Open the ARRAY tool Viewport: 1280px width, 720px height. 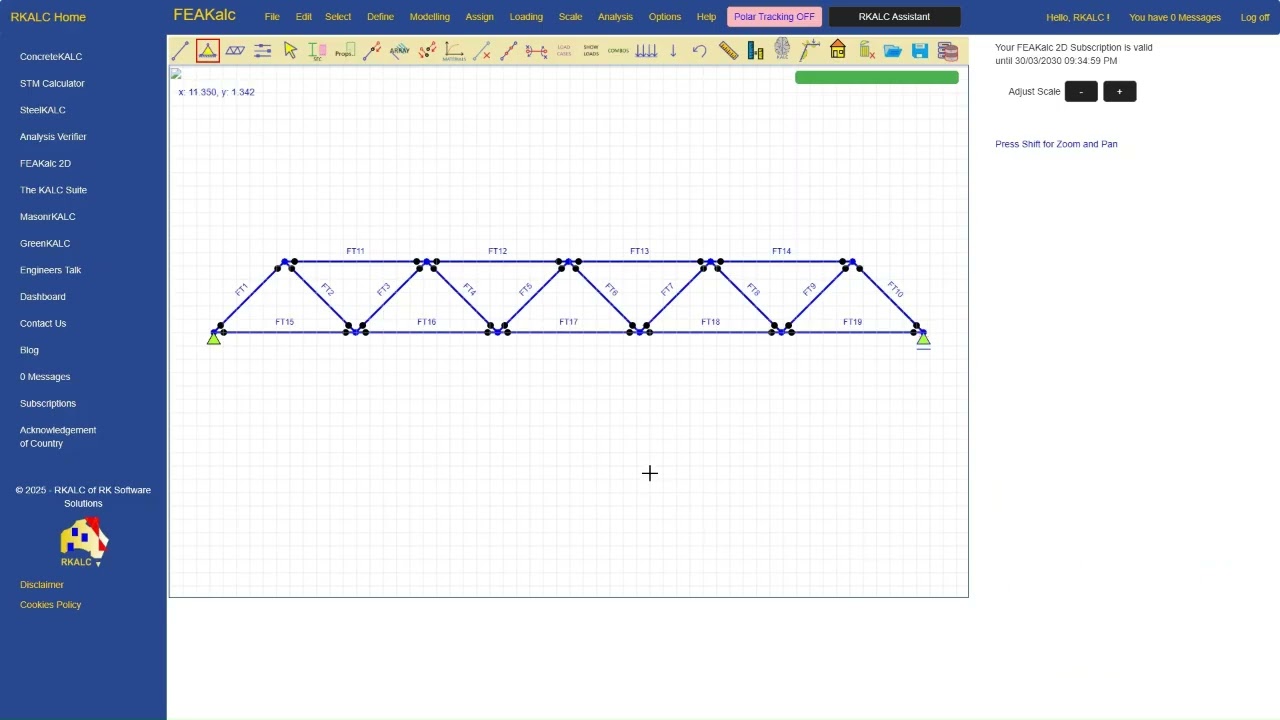point(399,50)
